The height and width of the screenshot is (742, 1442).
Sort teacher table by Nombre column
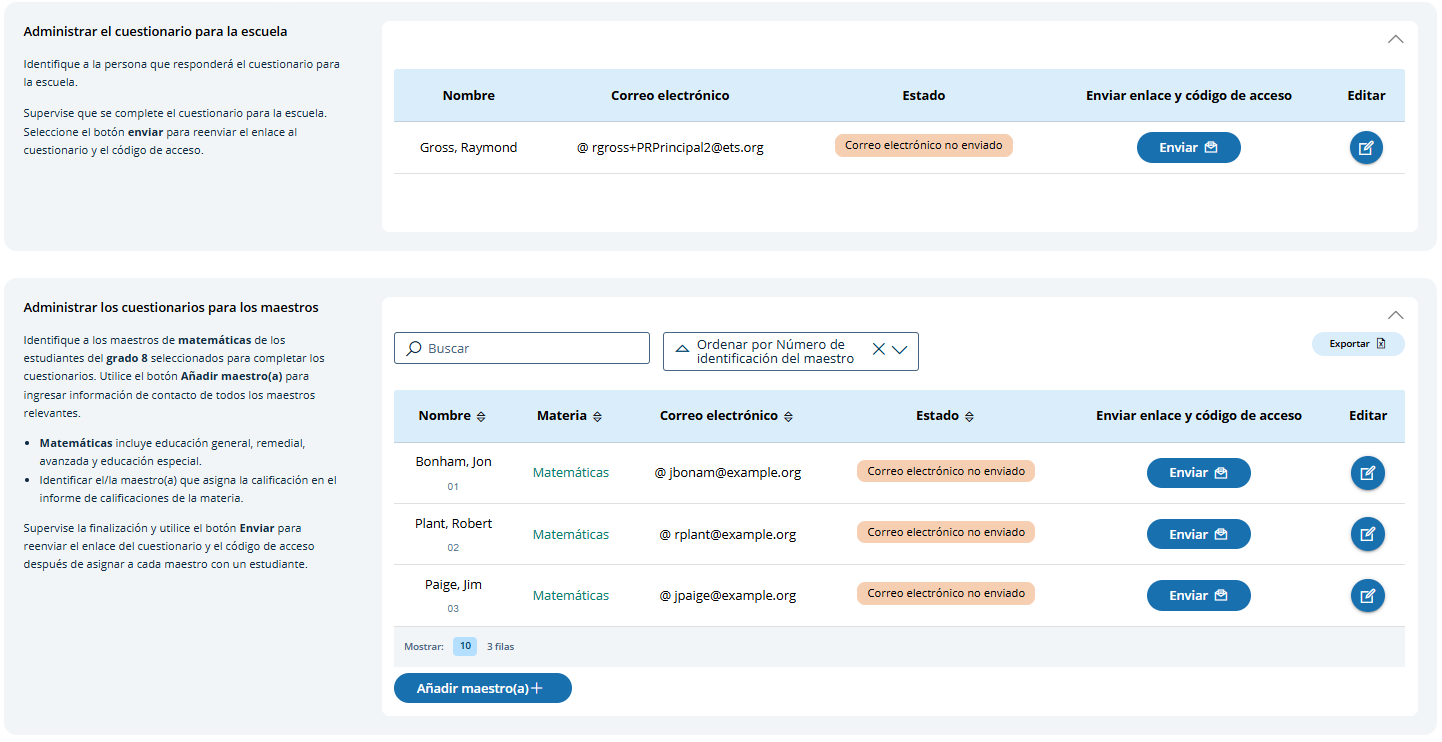(481, 416)
